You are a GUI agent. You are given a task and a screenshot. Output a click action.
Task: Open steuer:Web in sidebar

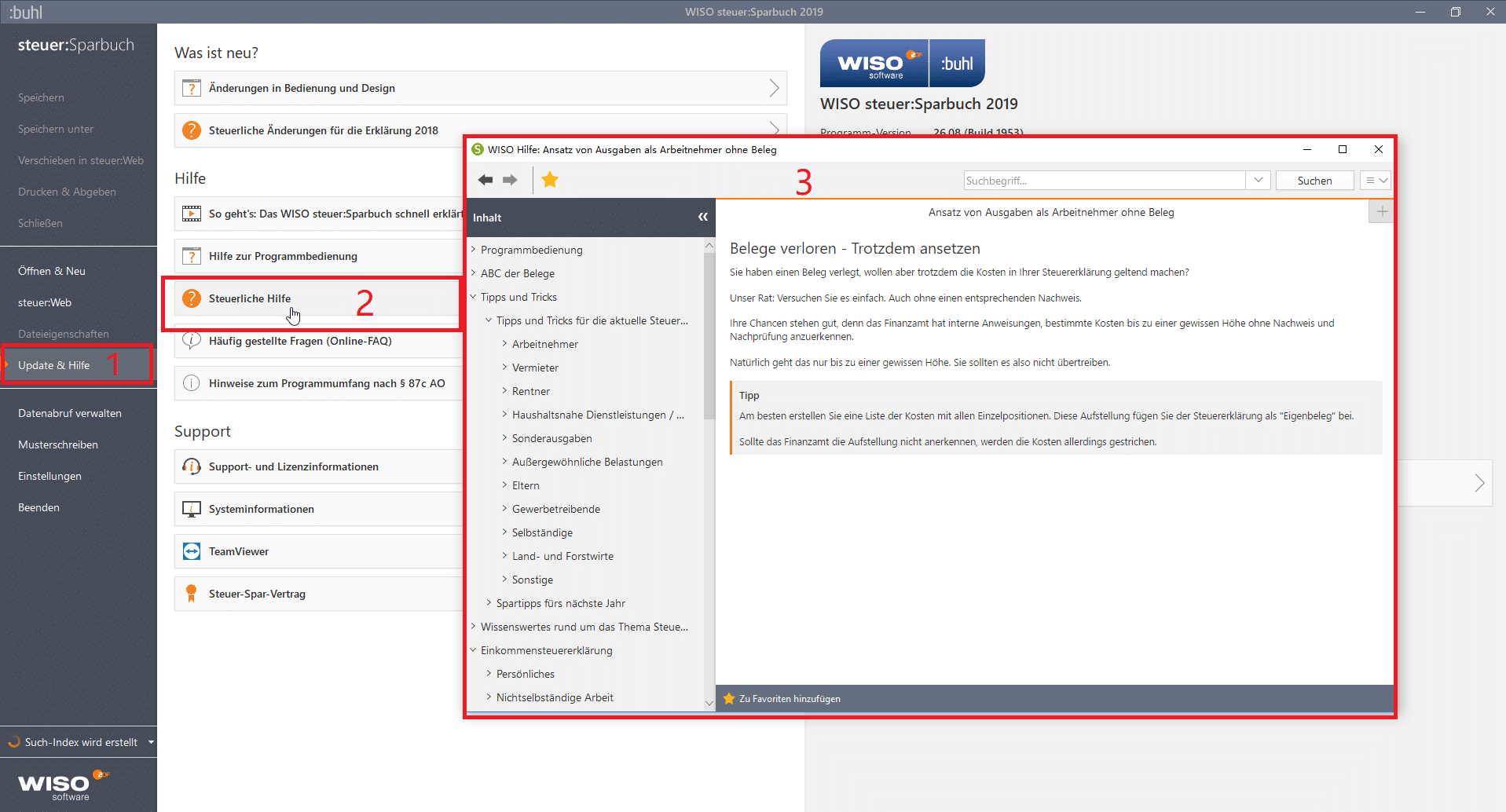[45, 302]
